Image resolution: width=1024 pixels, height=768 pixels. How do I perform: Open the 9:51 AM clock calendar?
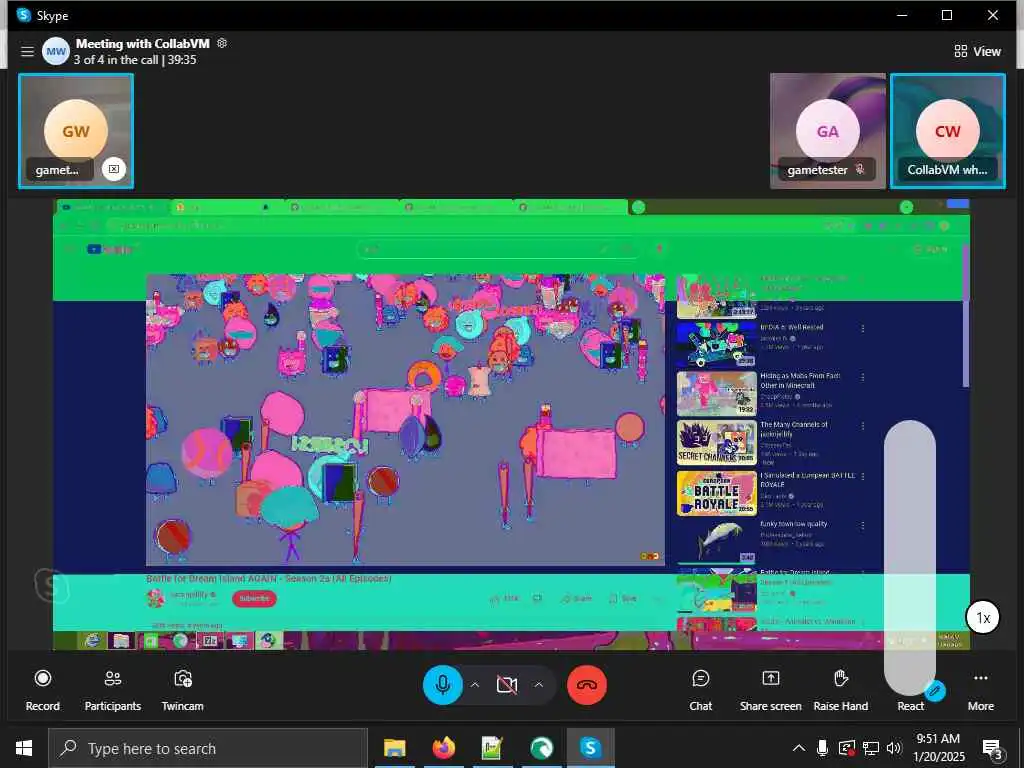click(x=938, y=748)
